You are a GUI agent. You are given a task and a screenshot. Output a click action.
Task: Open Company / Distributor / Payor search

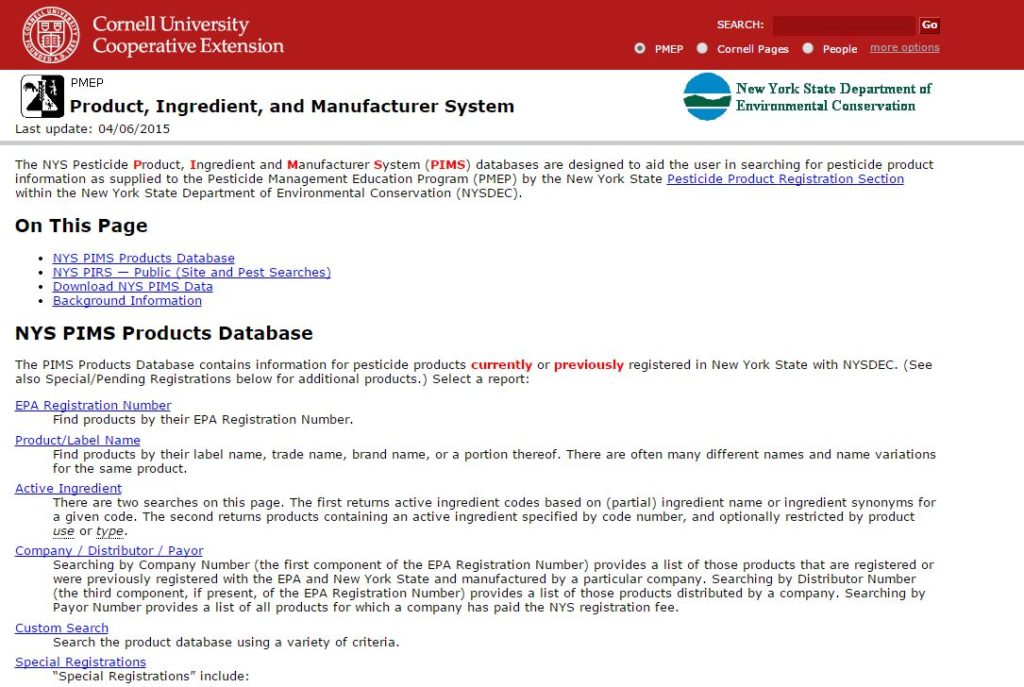click(109, 550)
